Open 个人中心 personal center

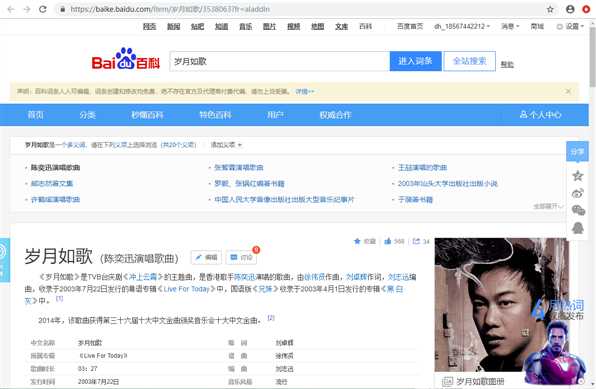click(541, 115)
